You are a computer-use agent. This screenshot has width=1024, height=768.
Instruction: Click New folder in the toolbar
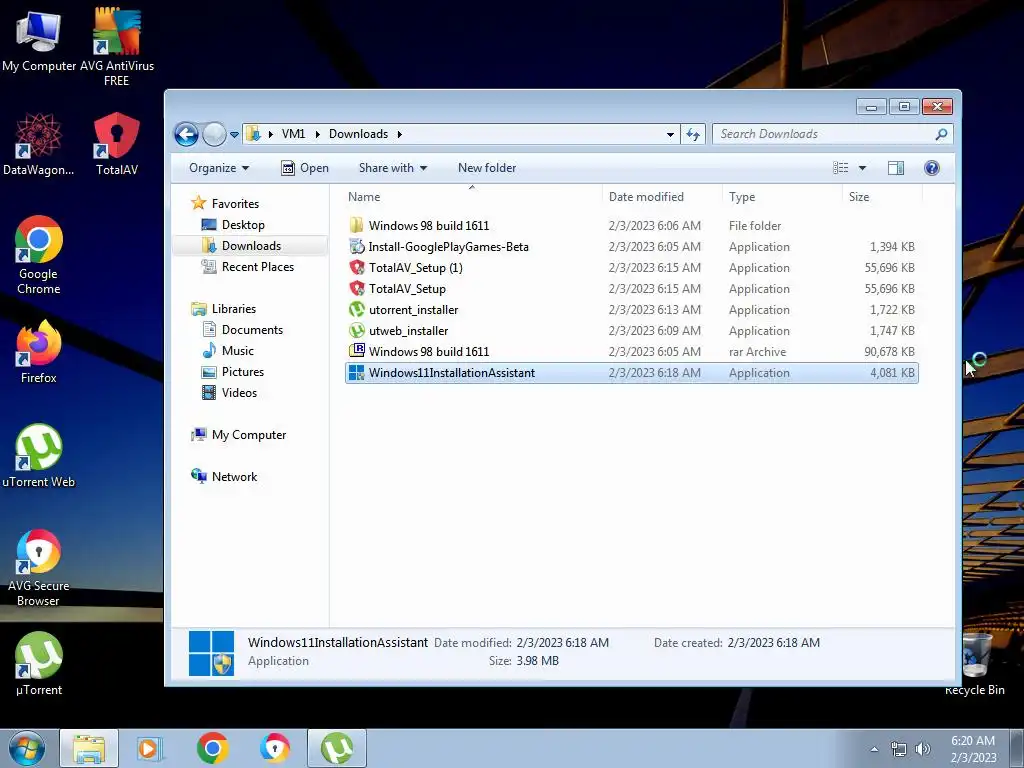(487, 168)
